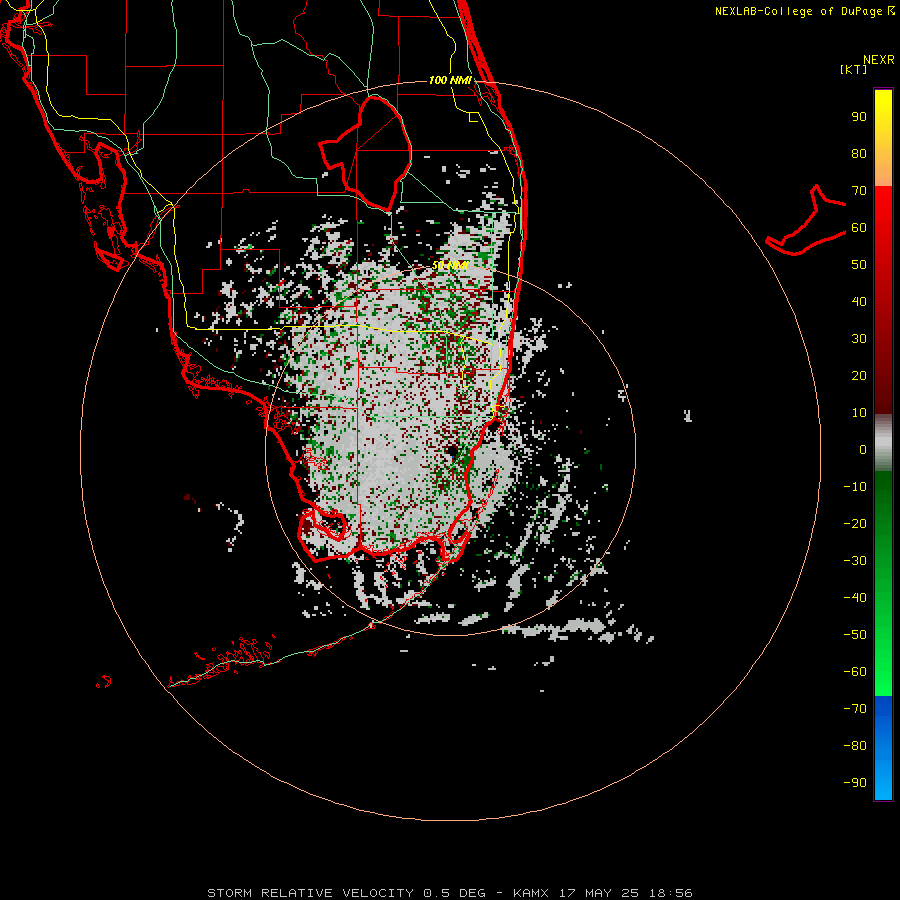Select the -40 knot scale label
Viewport: 900px width, 900px height.
coord(855,598)
